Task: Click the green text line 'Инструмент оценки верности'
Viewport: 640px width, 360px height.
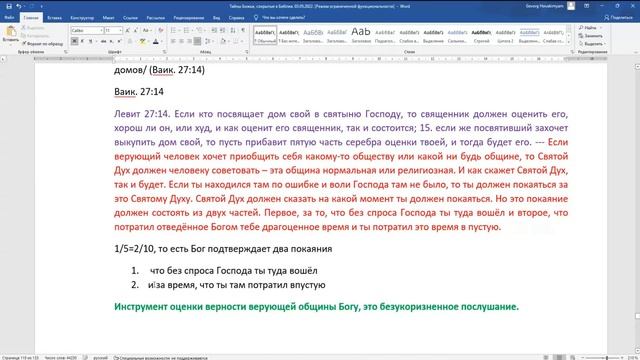Action: click(x=316, y=307)
